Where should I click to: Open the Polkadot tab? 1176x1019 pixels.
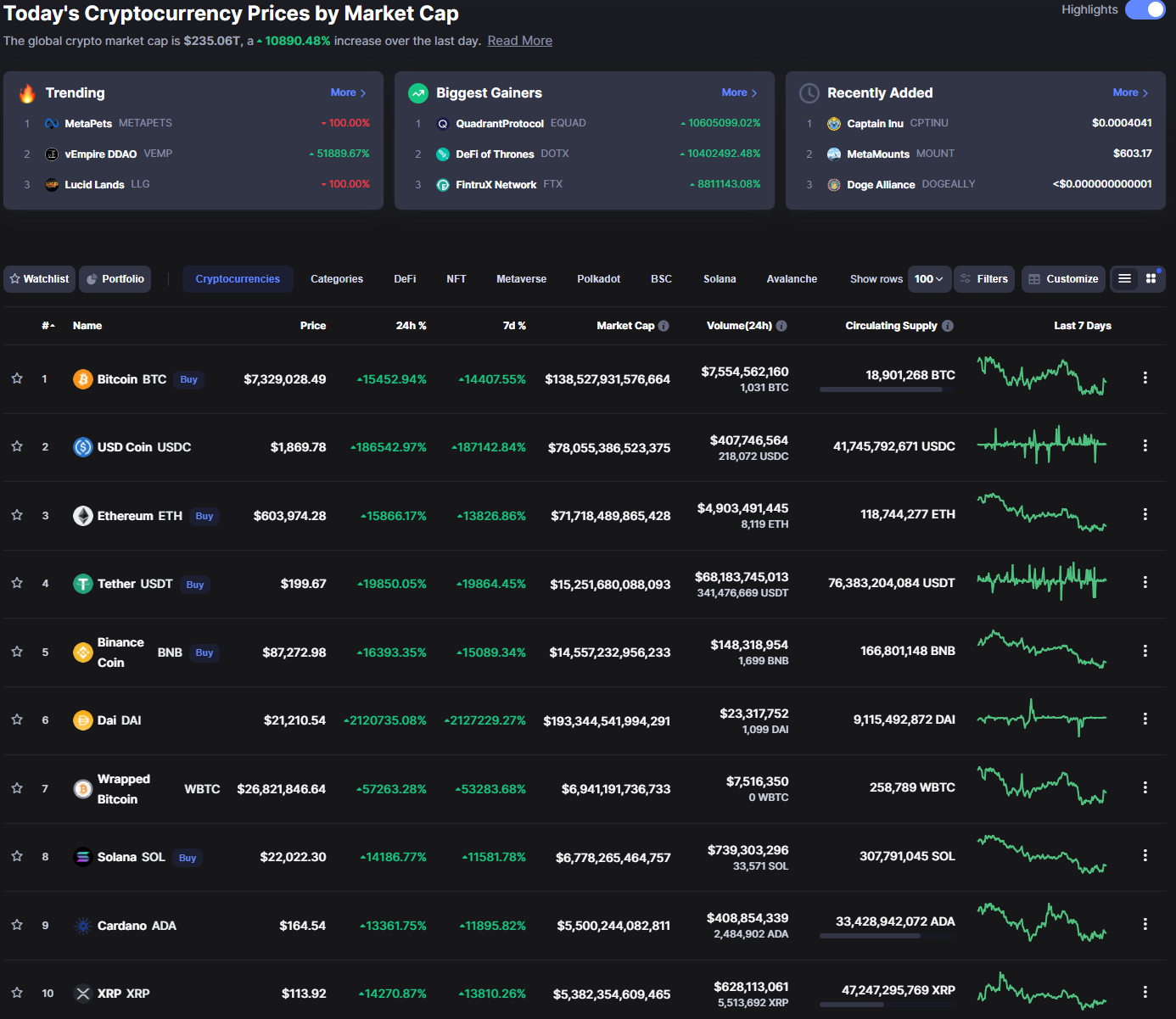(599, 279)
